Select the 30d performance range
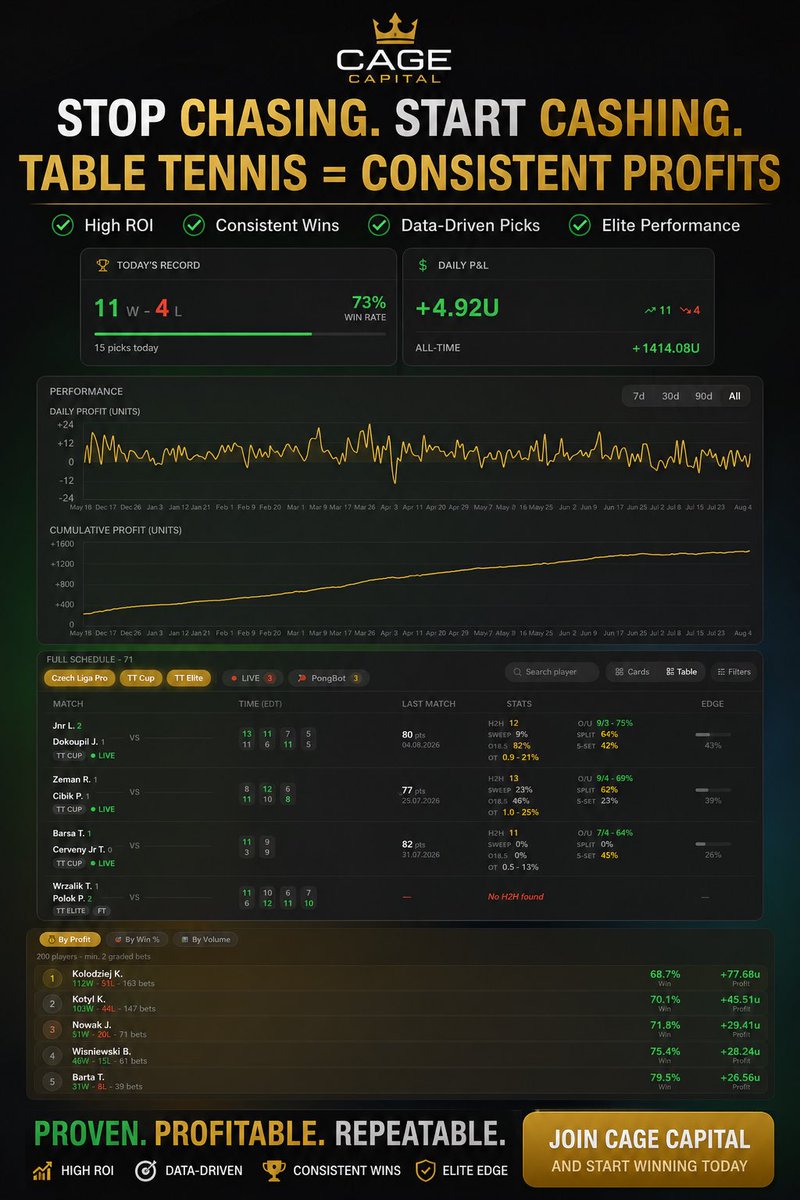Viewport: 800px width, 1200px height. (670, 396)
